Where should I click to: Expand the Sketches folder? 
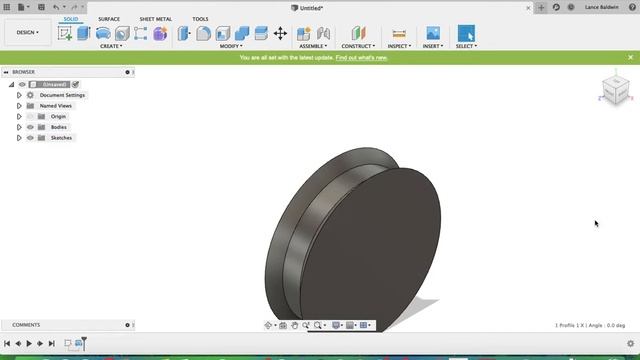point(19,138)
